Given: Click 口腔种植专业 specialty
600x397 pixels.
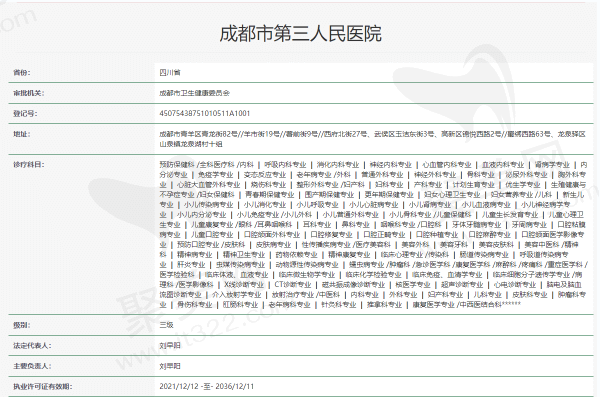Looking at the screenshot, I should point(437,235).
